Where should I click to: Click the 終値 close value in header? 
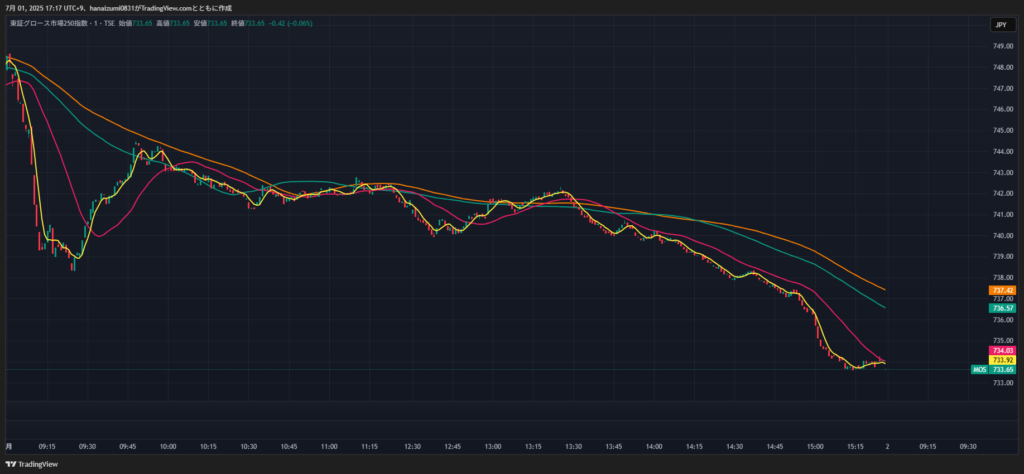point(248,24)
